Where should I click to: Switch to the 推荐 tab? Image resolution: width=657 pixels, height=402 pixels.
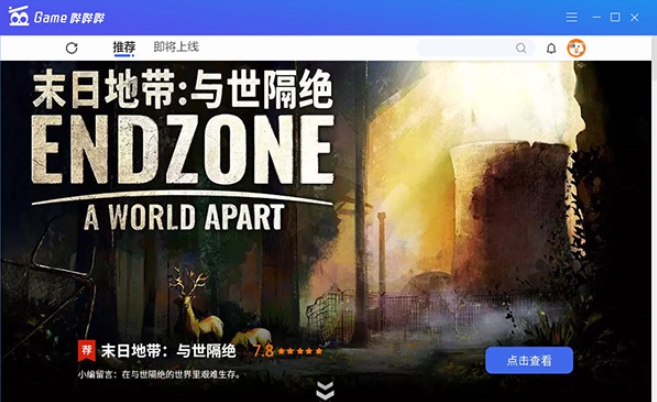[124, 47]
